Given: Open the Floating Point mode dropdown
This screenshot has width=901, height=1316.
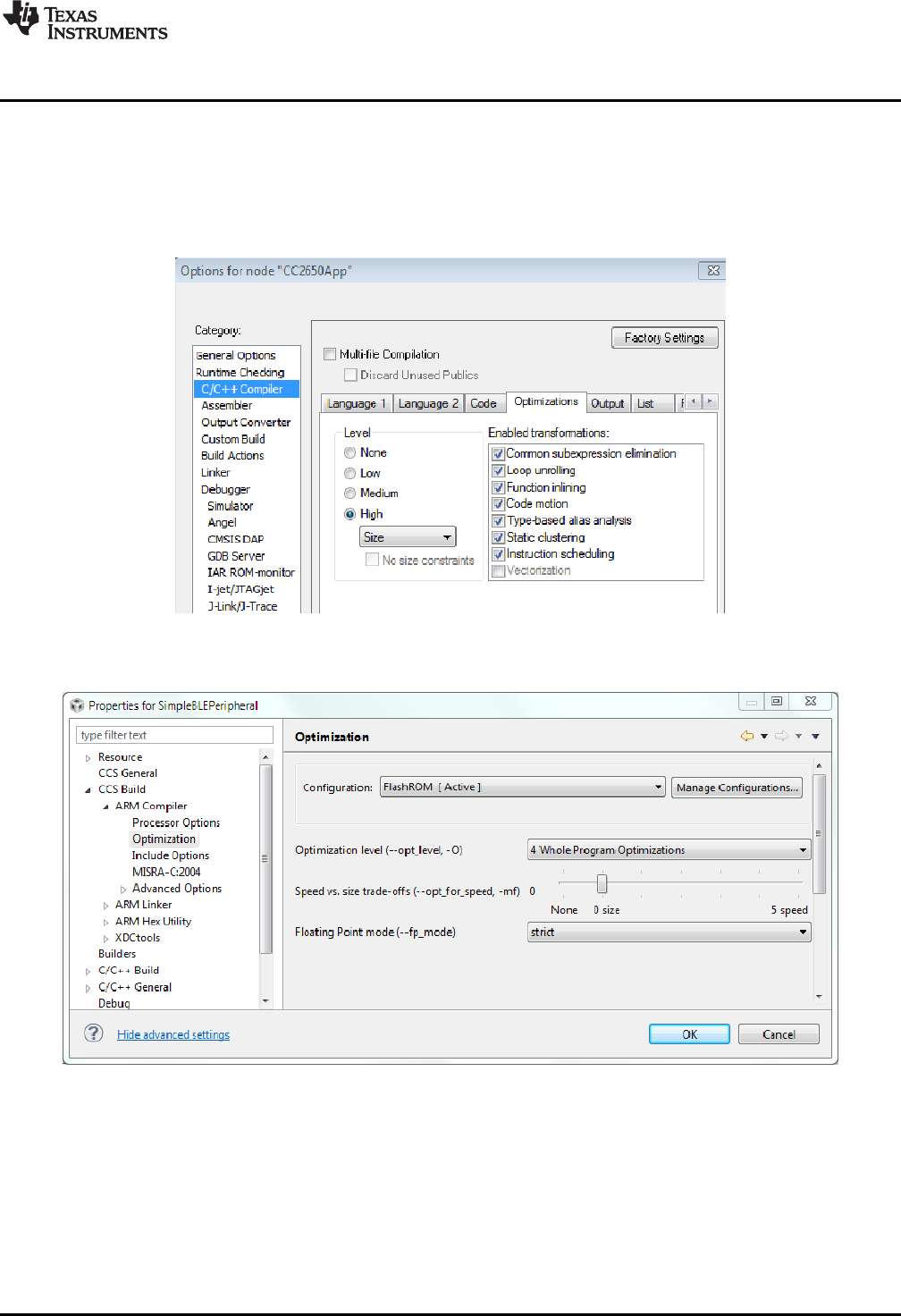Looking at the screenshot, I should click(x=669, y=932).
